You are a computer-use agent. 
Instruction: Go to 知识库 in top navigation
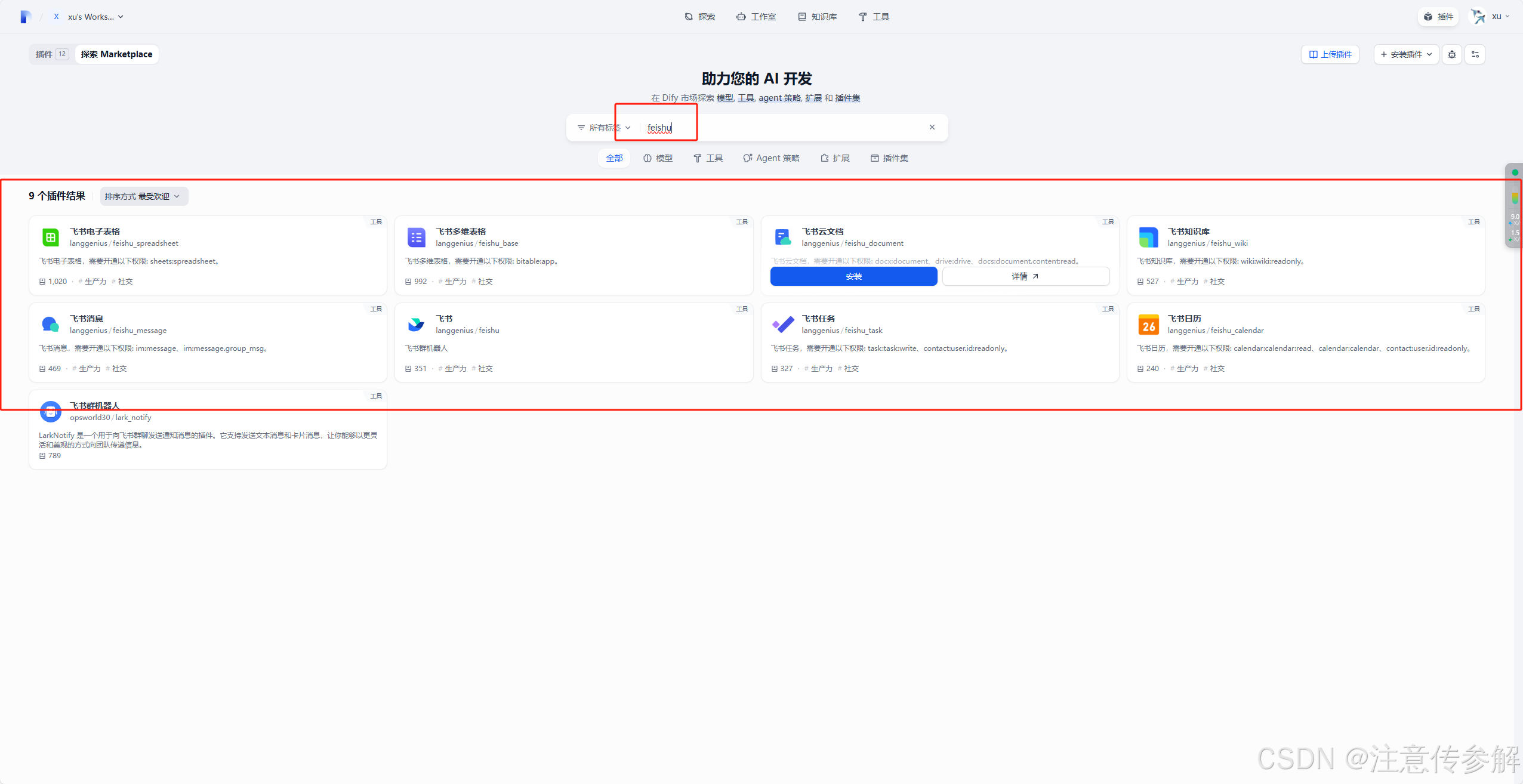pos(817,17)
